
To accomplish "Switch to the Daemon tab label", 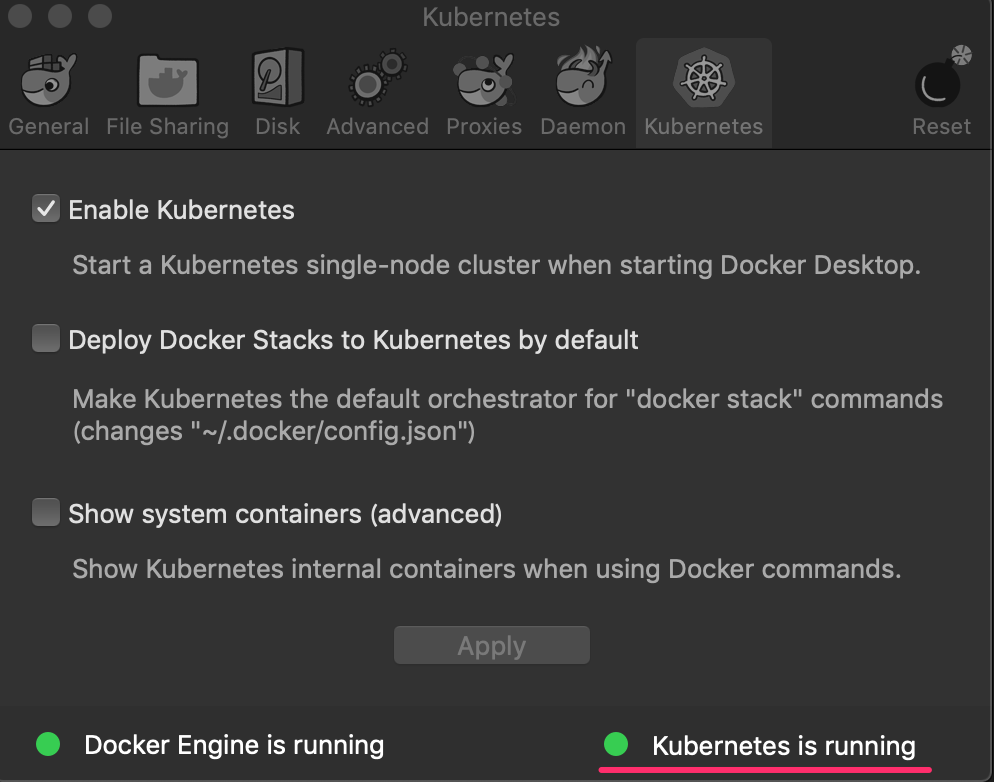I will (583, 127).
